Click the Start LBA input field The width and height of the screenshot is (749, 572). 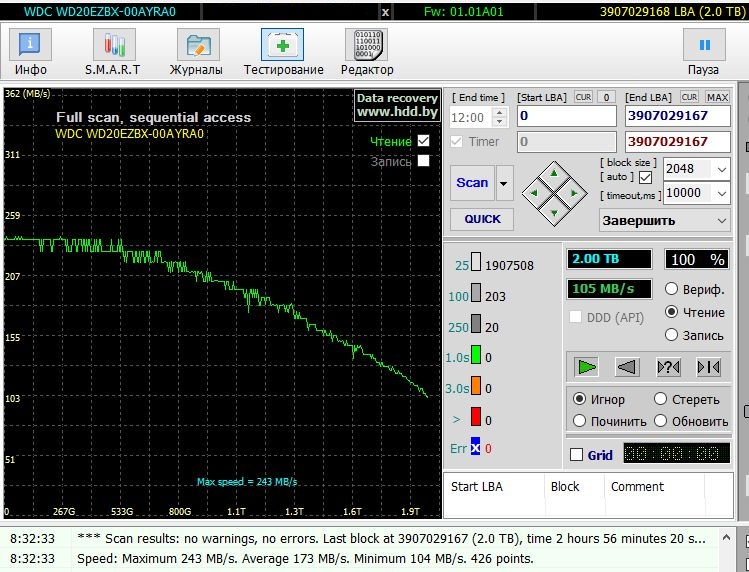566,117
